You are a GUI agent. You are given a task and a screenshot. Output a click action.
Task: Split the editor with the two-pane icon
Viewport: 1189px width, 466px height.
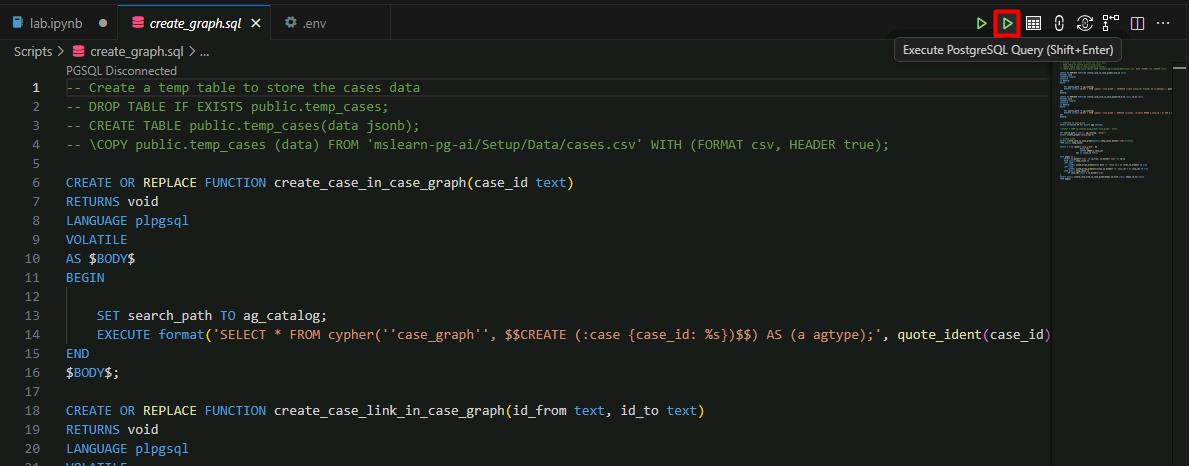pyautogui.click(x=1137, y=23)
